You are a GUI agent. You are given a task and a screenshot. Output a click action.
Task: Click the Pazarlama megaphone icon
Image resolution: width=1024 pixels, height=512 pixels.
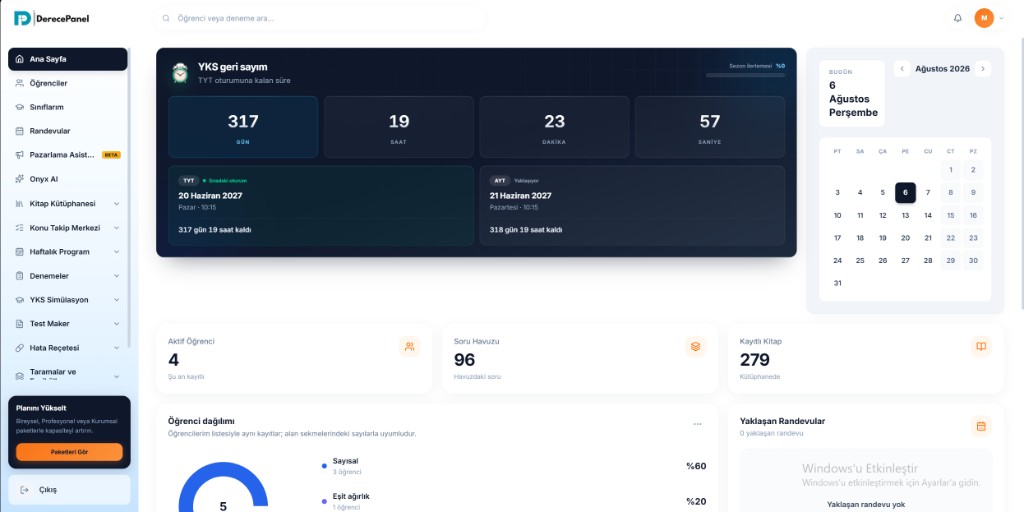pyautogui.click(x=20, y=155)
